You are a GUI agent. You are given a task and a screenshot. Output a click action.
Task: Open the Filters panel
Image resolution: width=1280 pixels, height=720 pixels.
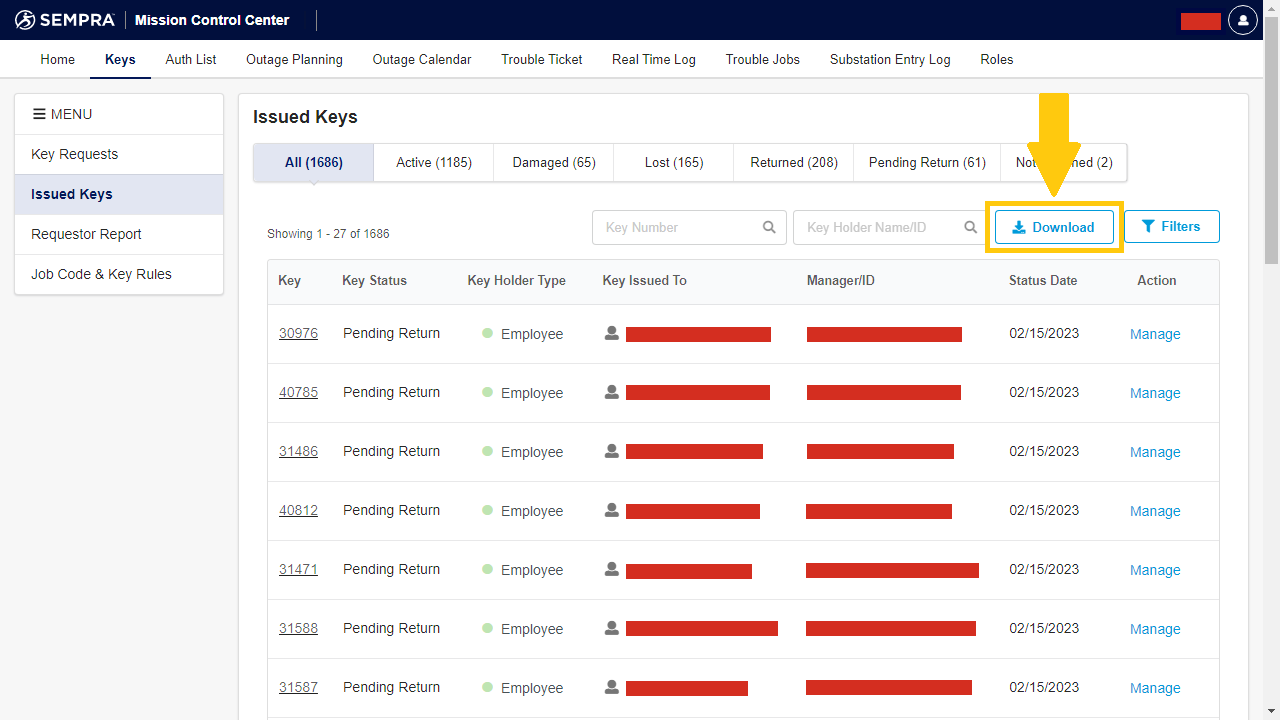click(1171, 227)
